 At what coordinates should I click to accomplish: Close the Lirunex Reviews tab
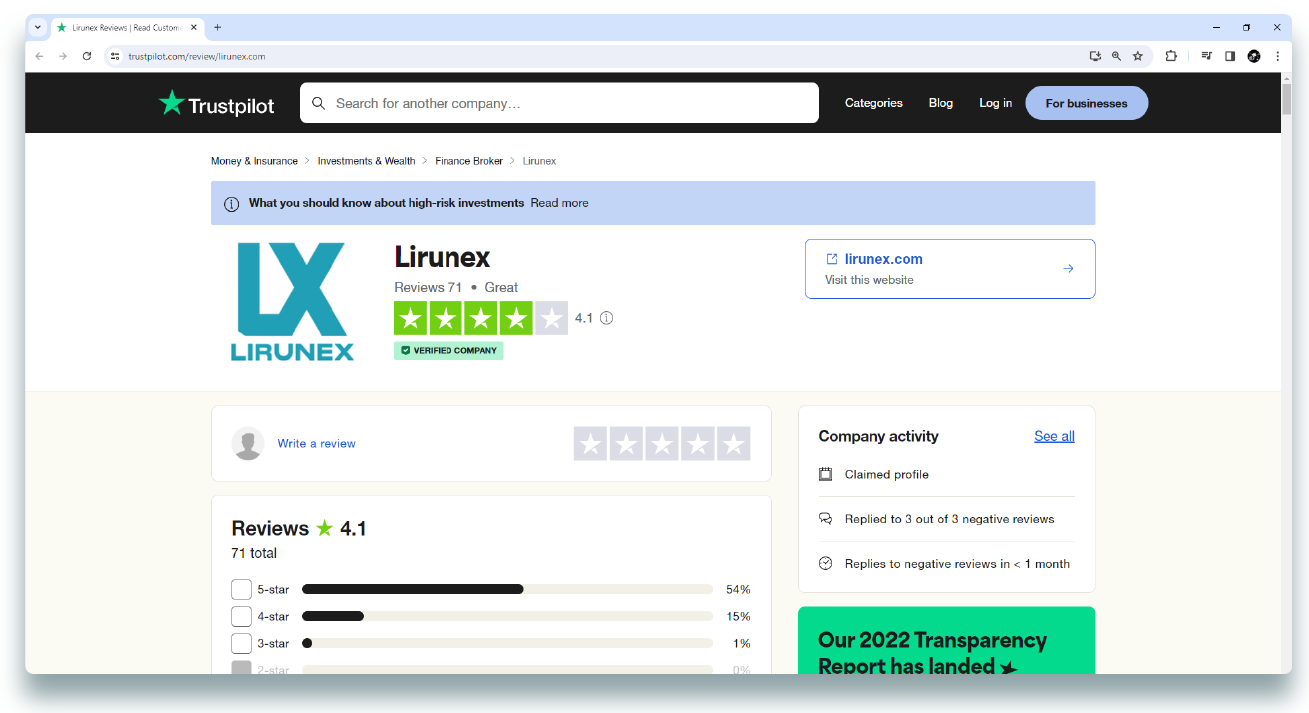click(194, 27)
